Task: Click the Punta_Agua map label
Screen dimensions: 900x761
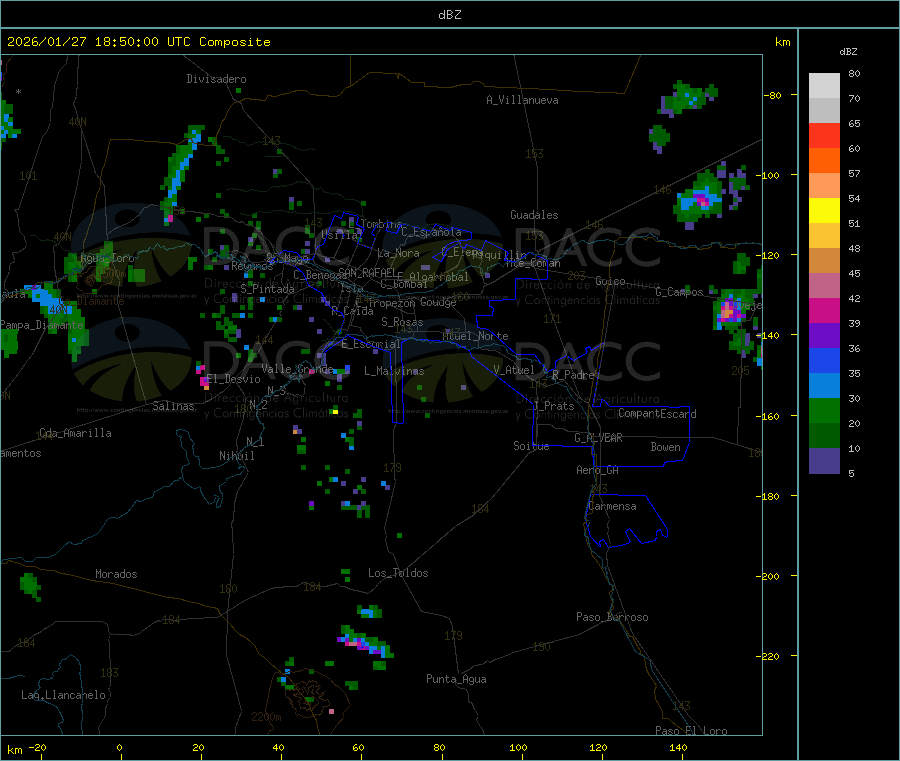Action: pyautogui.click(x=456, y=679)
